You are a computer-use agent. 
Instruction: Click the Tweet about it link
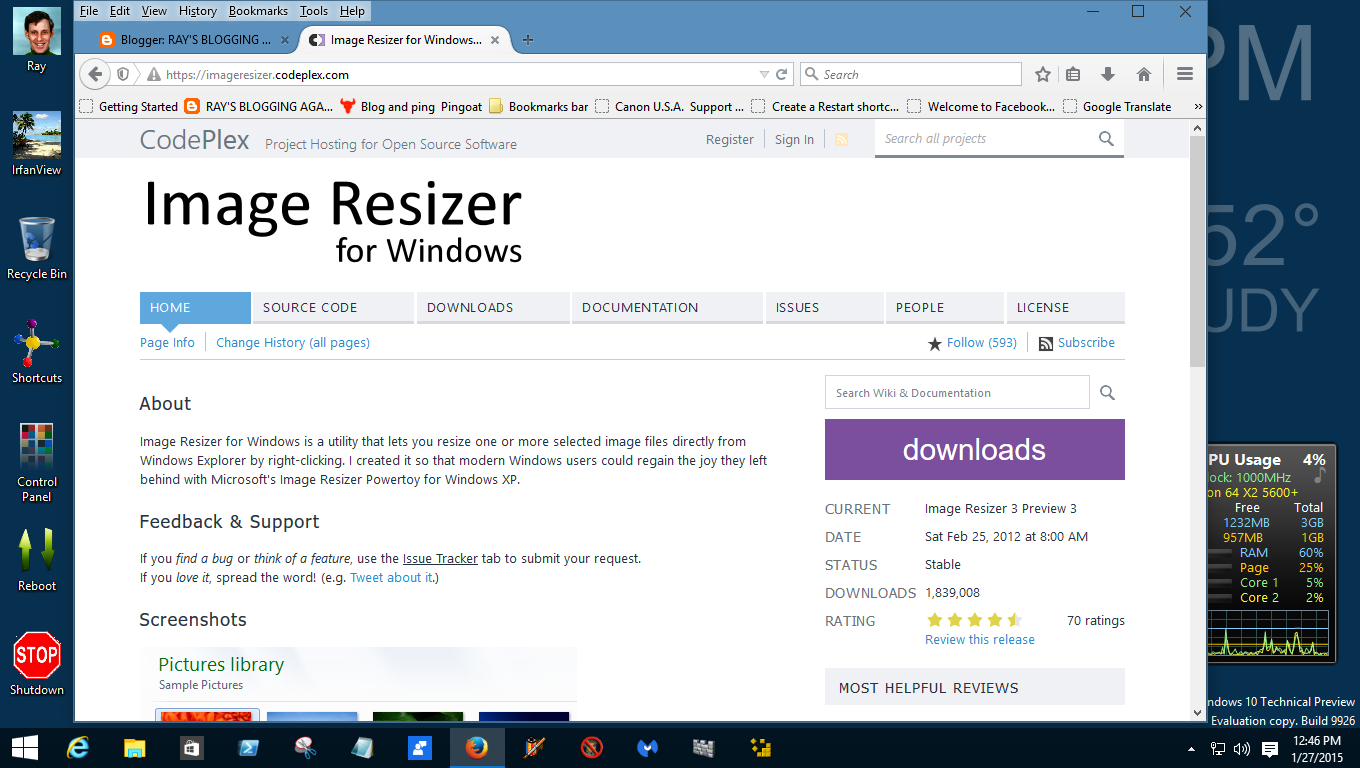coord(392,577)
